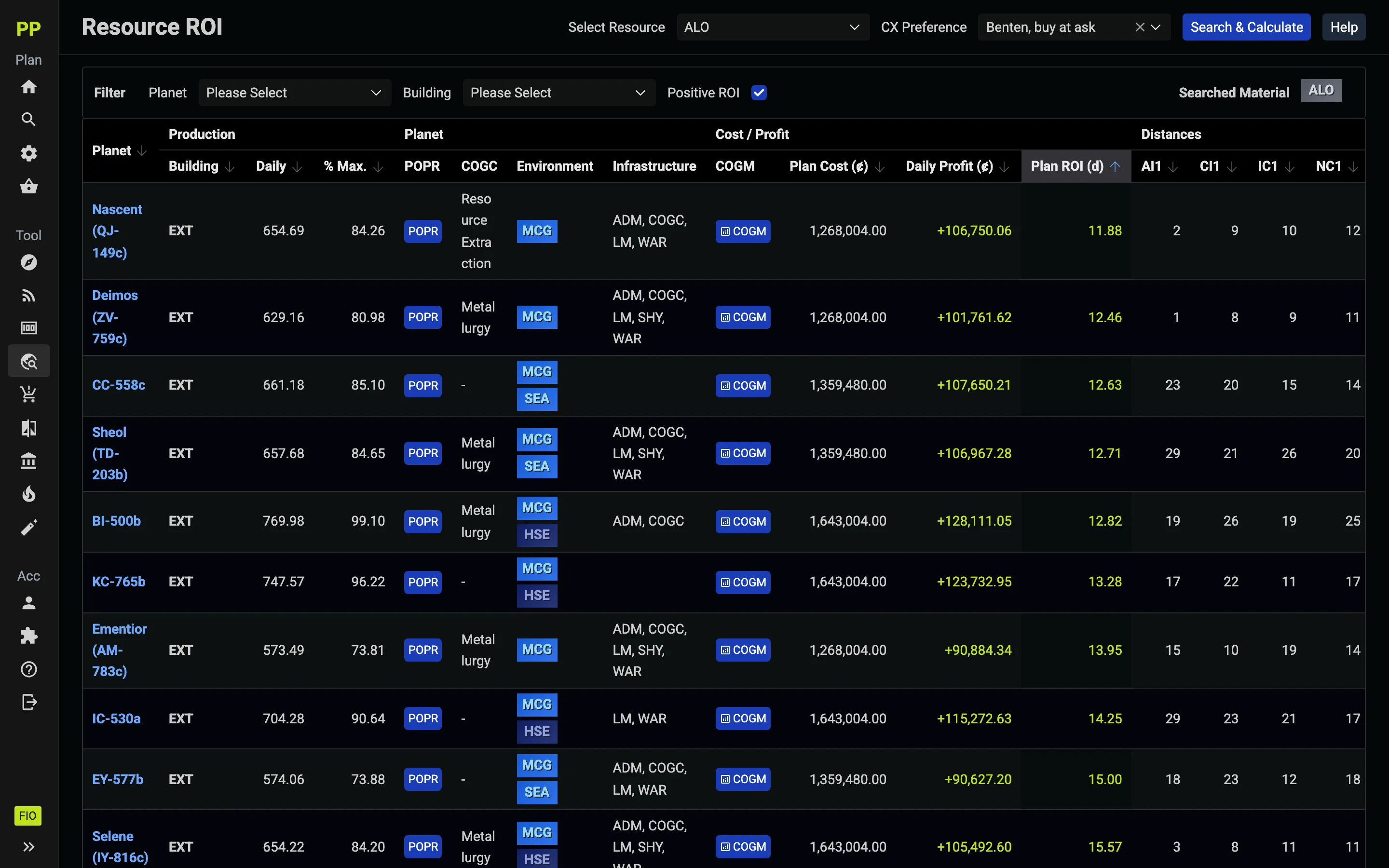
Task: Open Ementior (AM-783c) planet link
Action: coord(120,651)
